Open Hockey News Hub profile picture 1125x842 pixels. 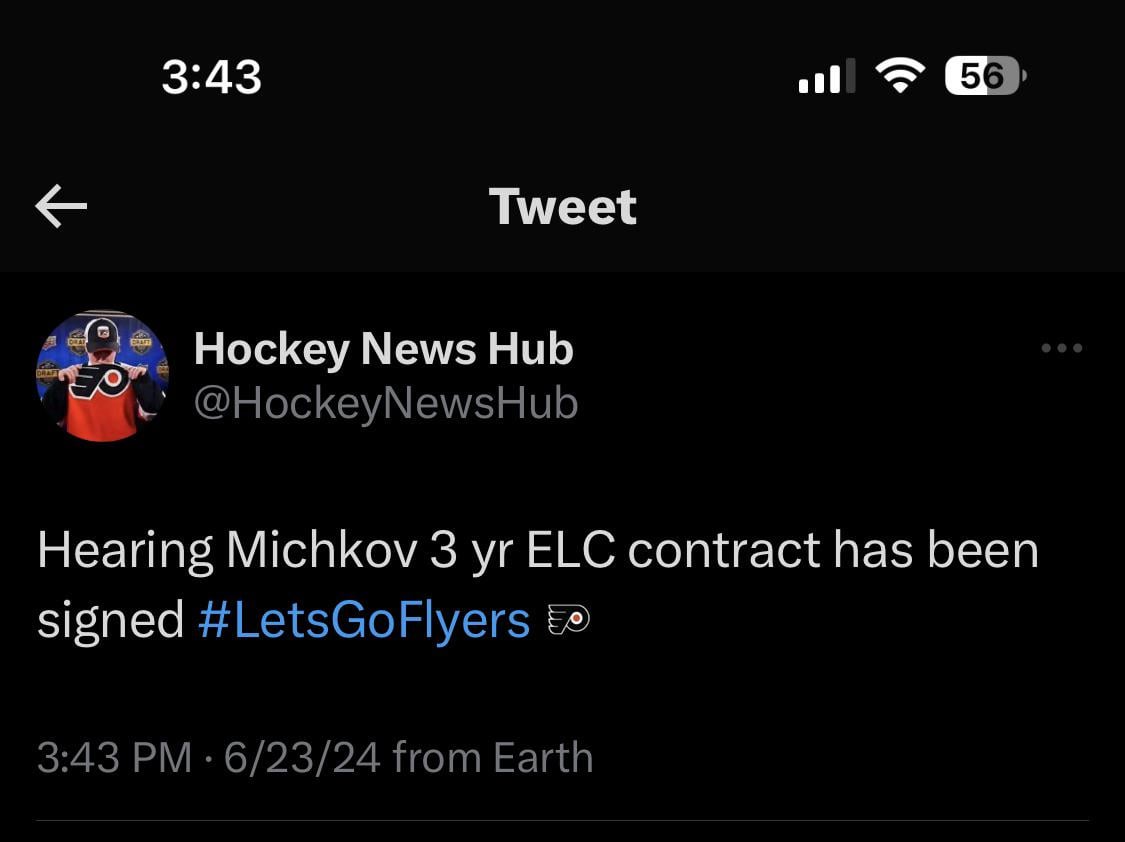pyautogui.click(x=102, y=376)
